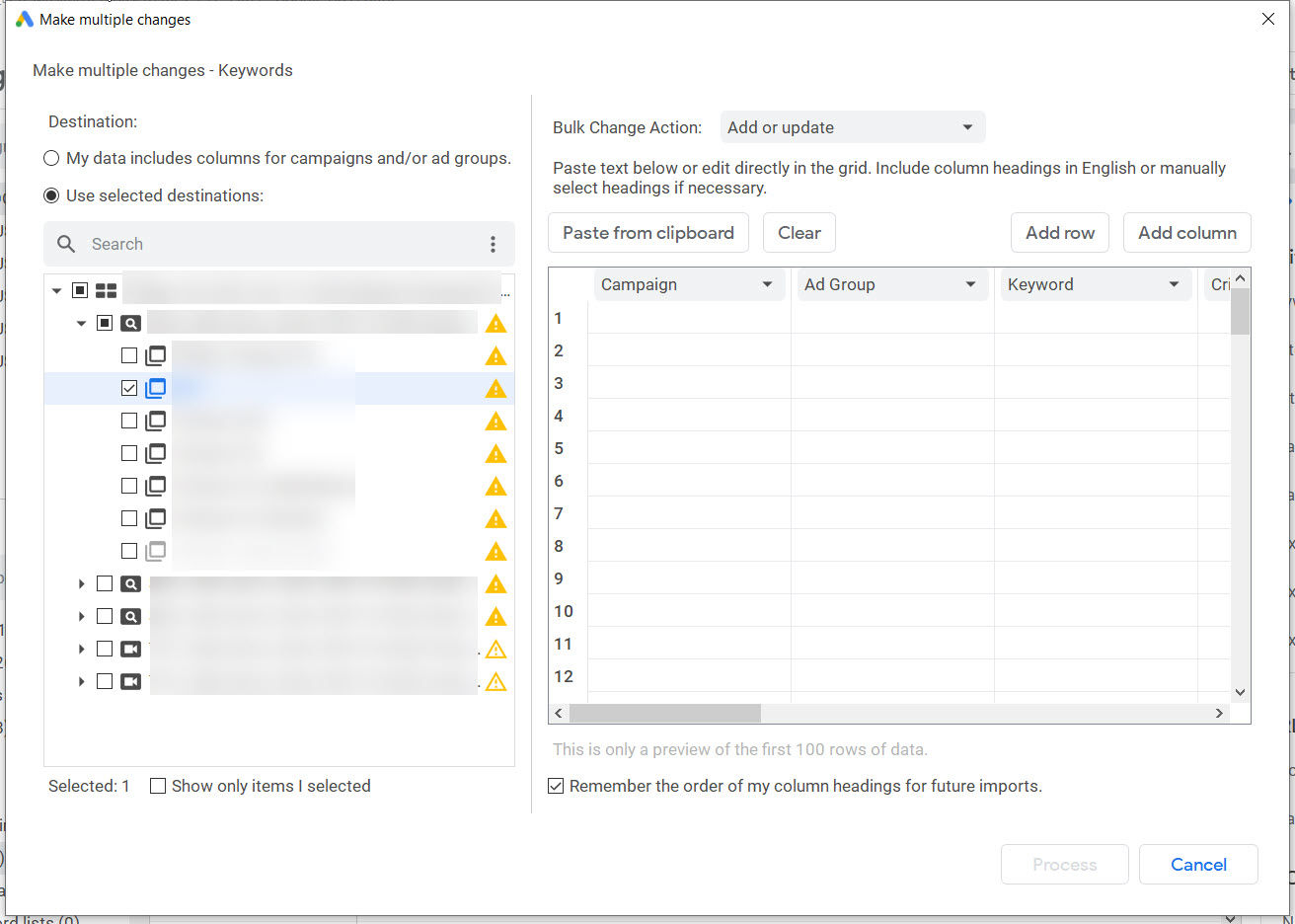Image resolution: width=1295 pixels, height=924 pixels.
Task: Click the first search campaign icon
Action: pyautogui.click(x=130, y=323)
